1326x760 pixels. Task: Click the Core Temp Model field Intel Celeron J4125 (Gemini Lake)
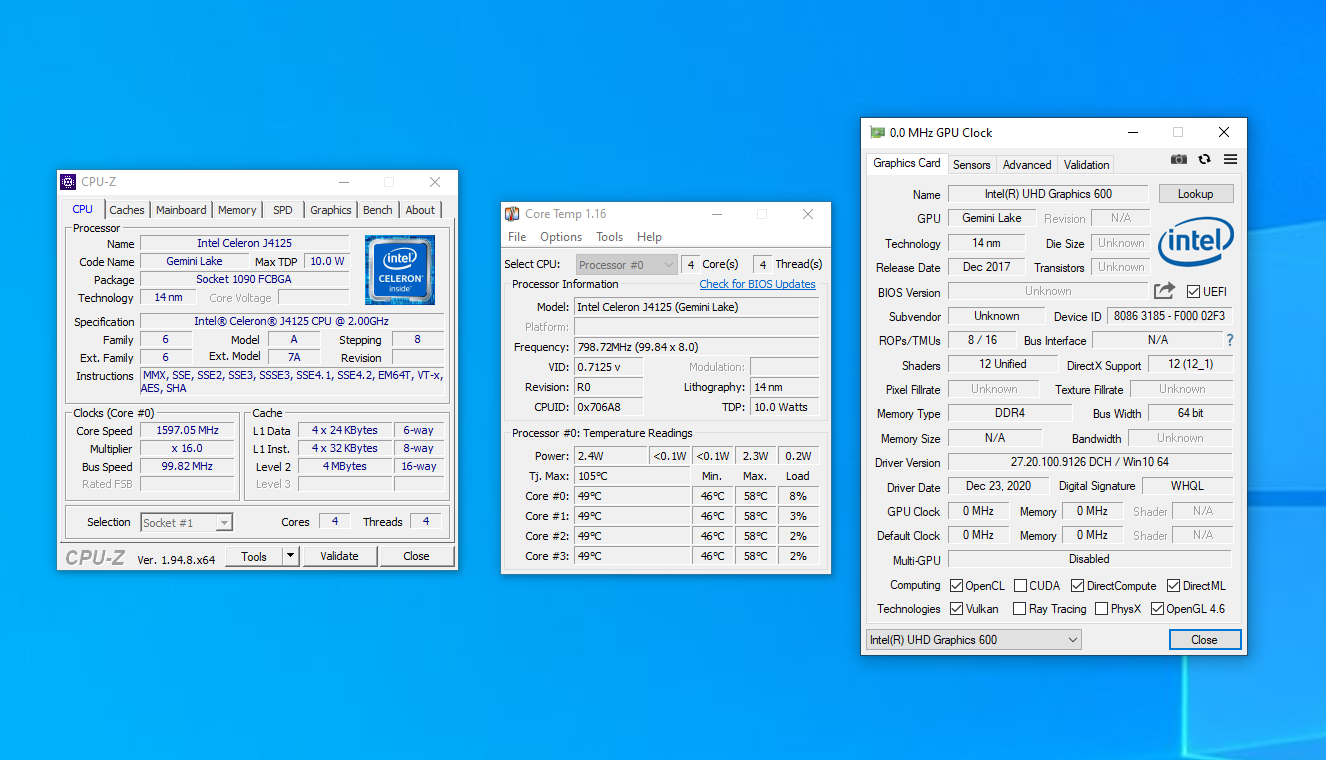pos(696,307)
